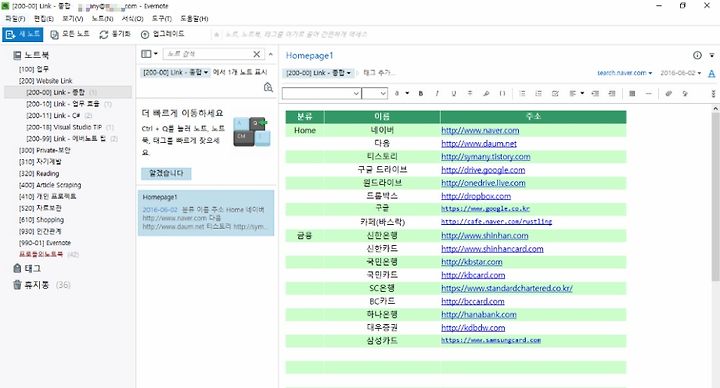Open the 서식(O) menu
Screen dimensions: 720x388
pyautogui.click(x=132, y=19)
